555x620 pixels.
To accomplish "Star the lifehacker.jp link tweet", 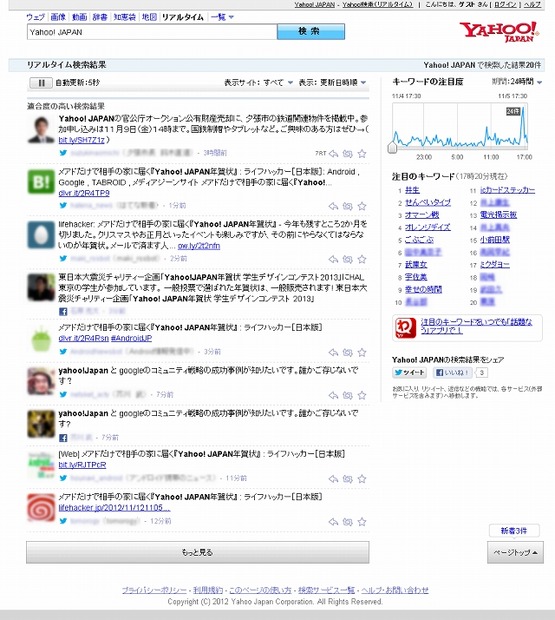I will [362, 522].
